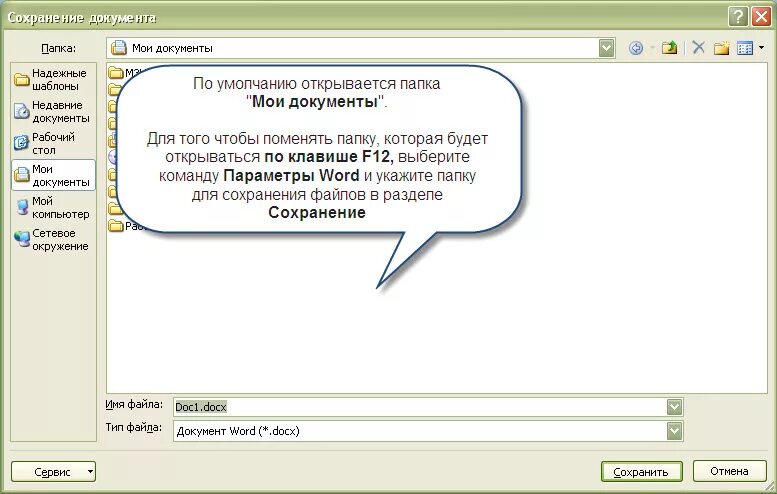Go back to the previous folder

(x=636, y=48)
